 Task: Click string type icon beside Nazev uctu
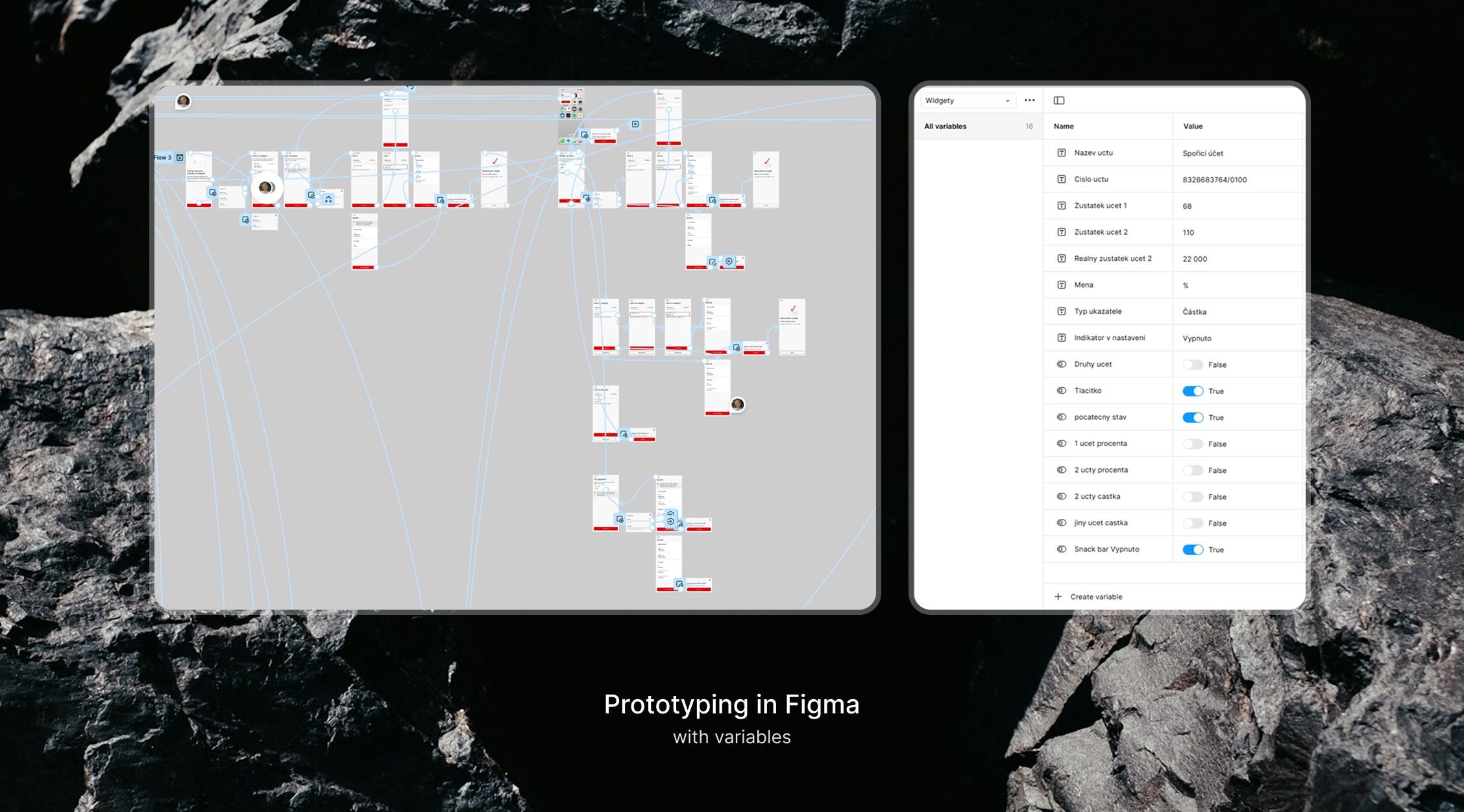(1062, 153)
